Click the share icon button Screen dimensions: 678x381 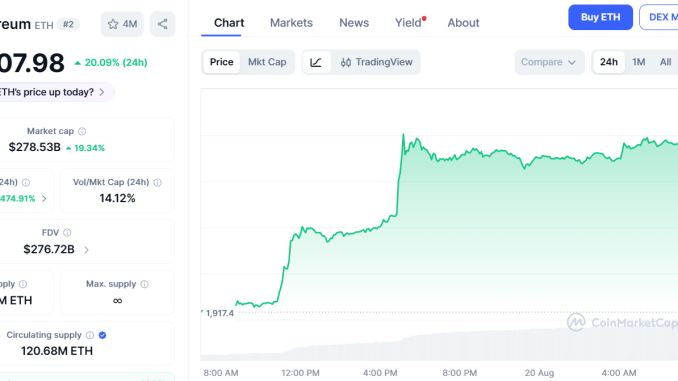tap(163, 24)
